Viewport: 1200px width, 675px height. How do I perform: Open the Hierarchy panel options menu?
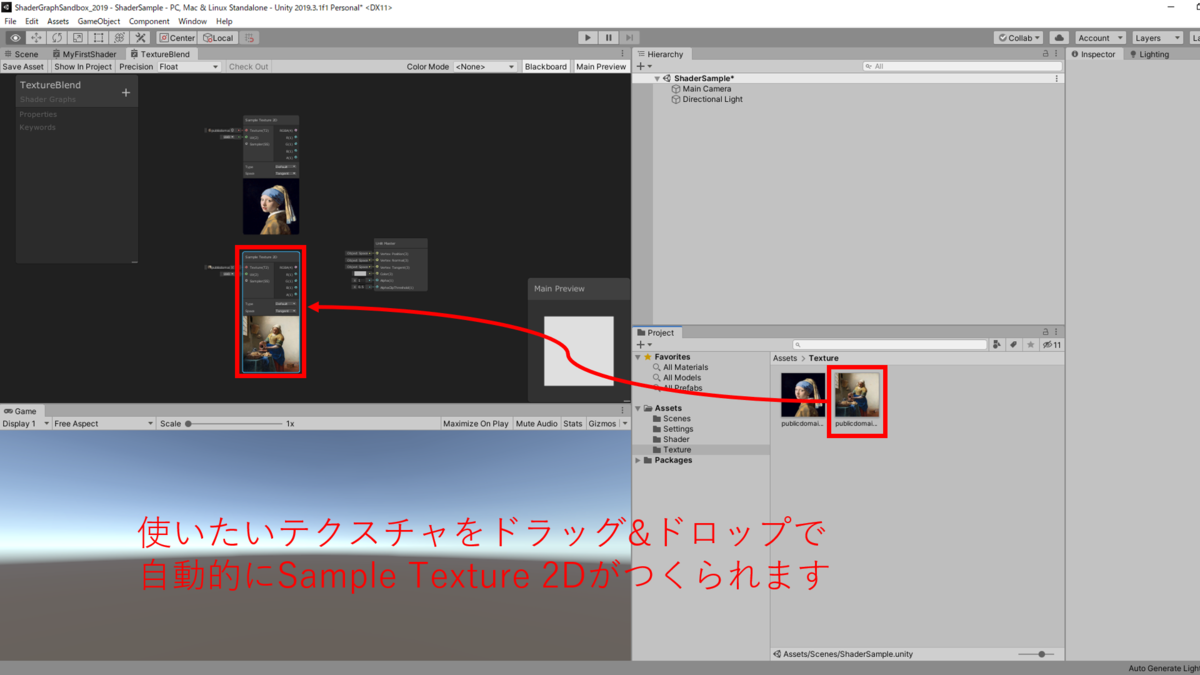(x=1058, y=54)
